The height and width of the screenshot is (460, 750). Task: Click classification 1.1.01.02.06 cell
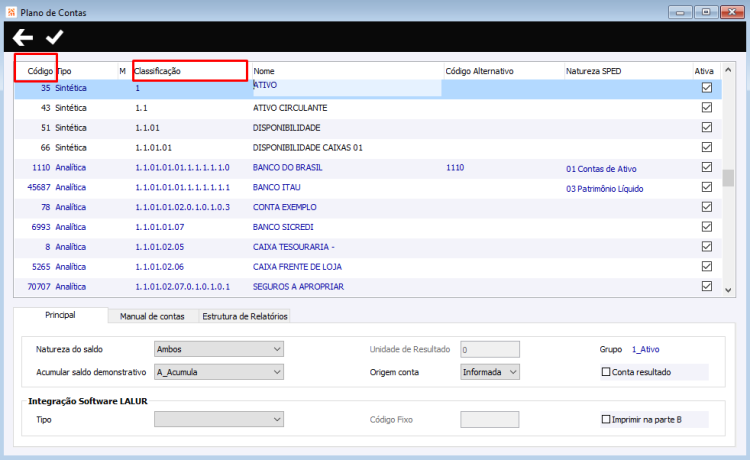click(x=159, y=266)
